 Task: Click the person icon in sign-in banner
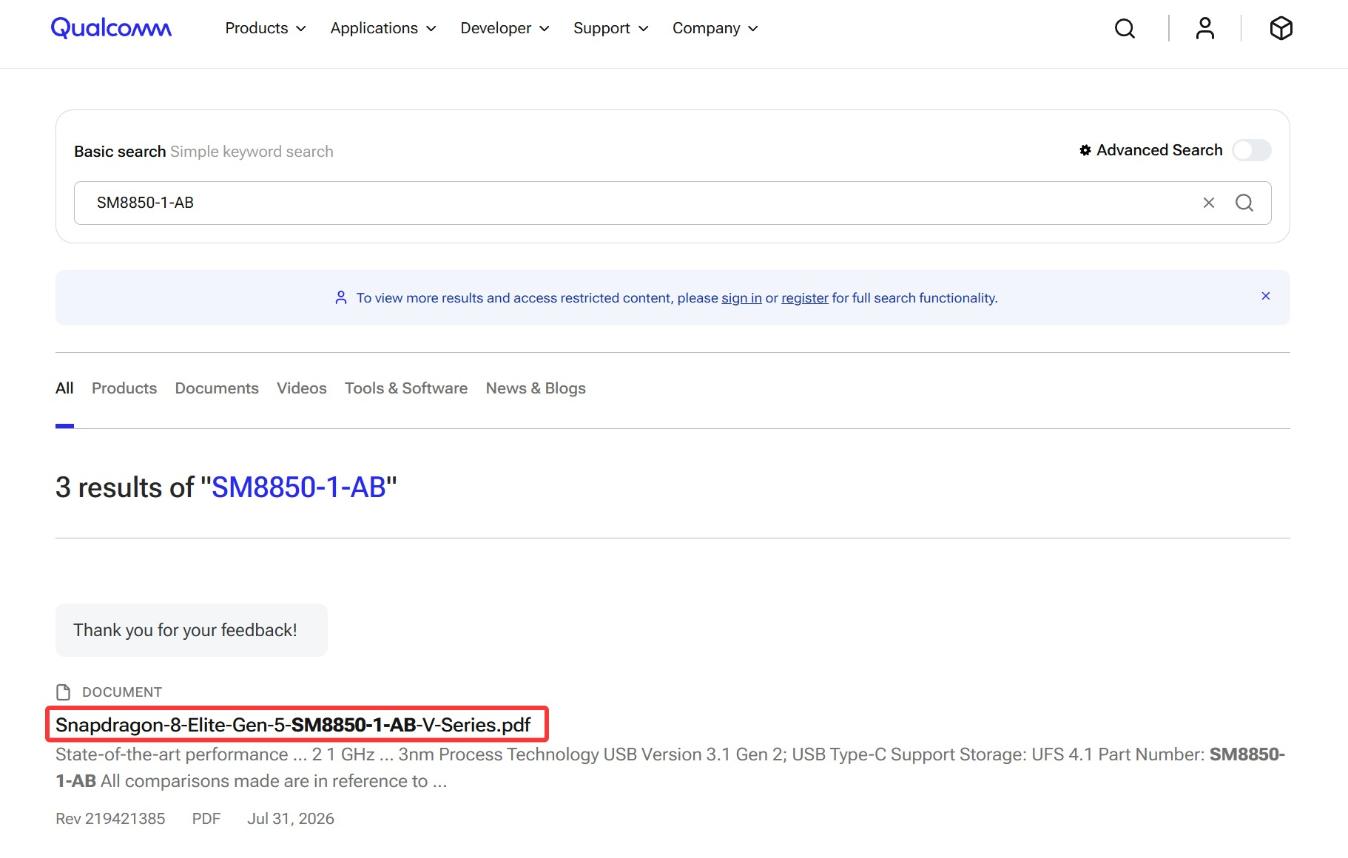[x=341, y=298]
